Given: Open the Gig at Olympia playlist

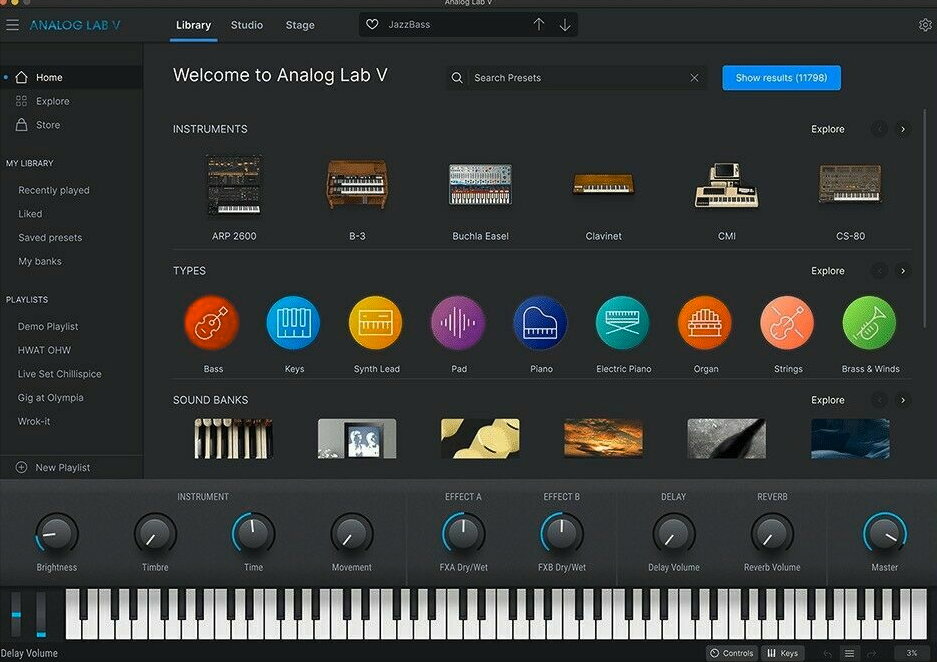Looking at the screenshot, I should tap(51, 397).
